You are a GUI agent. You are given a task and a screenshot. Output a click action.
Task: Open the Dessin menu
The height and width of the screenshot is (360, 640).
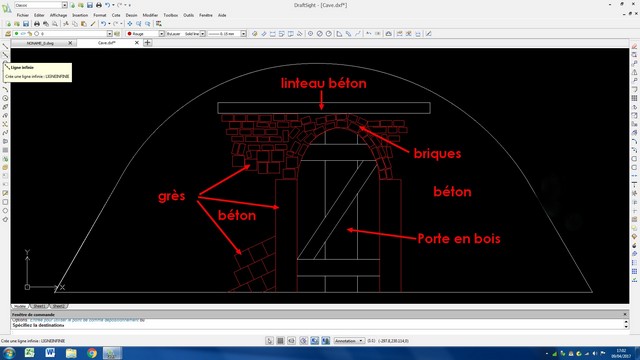pos(131,15)
